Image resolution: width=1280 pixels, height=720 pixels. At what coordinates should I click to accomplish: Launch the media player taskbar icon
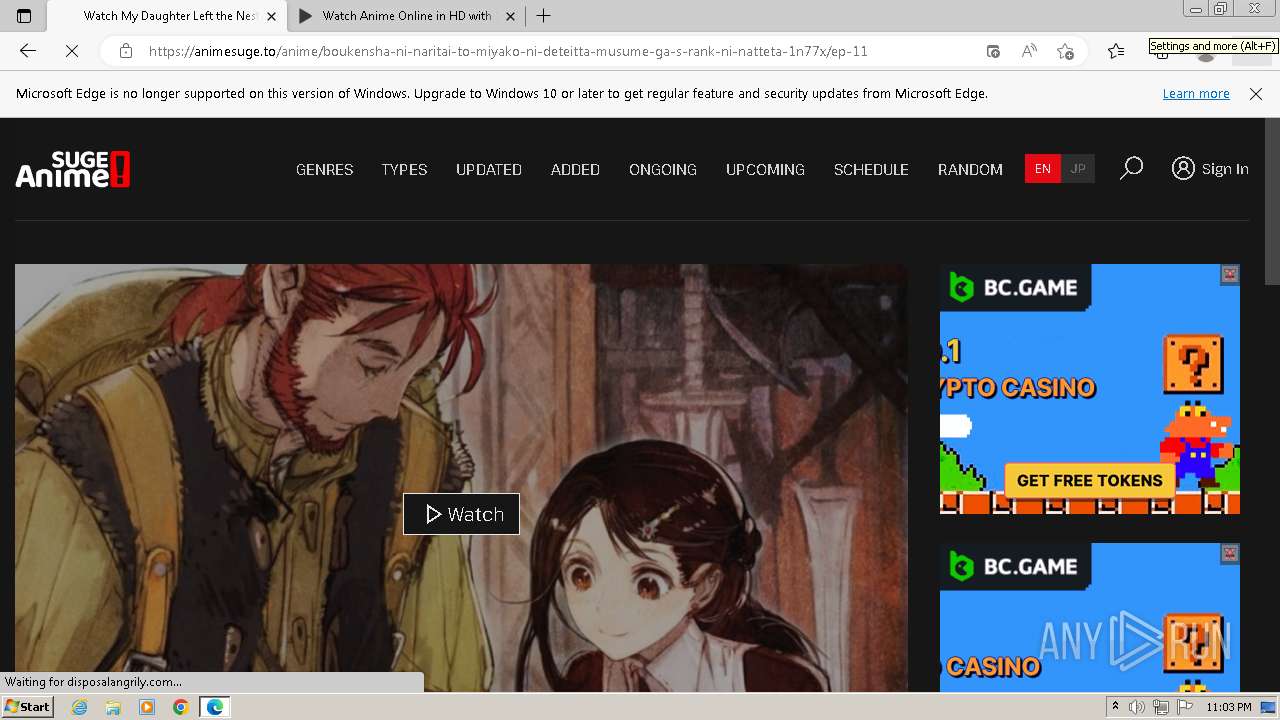(x=147, y=707)
